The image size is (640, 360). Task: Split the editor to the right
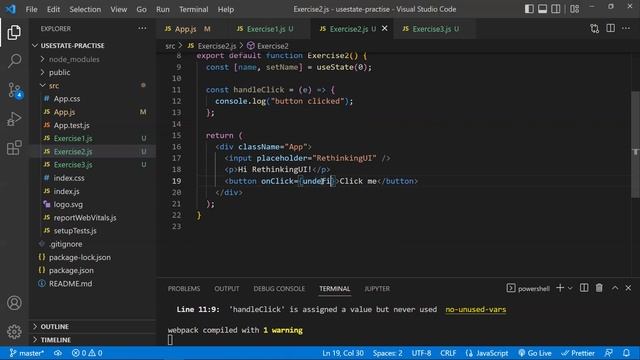611,29
